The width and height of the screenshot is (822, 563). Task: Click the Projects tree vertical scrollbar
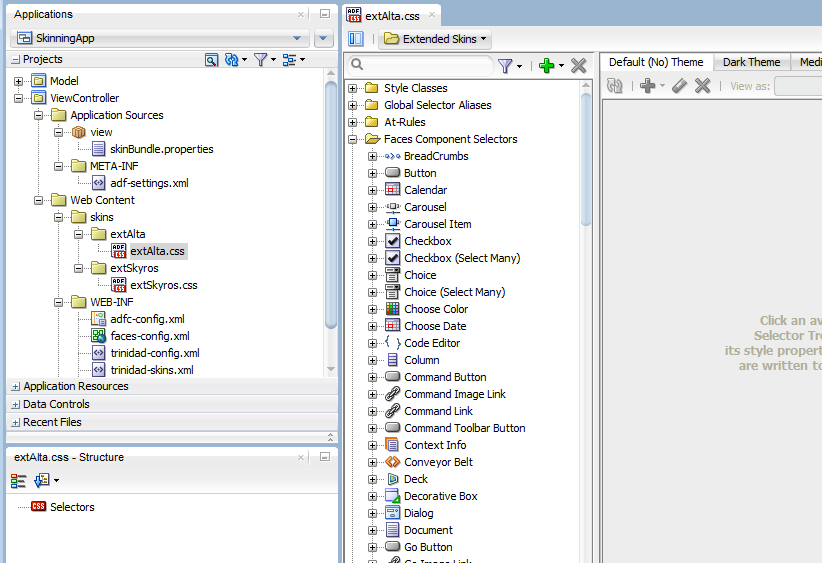click(331, 204)
